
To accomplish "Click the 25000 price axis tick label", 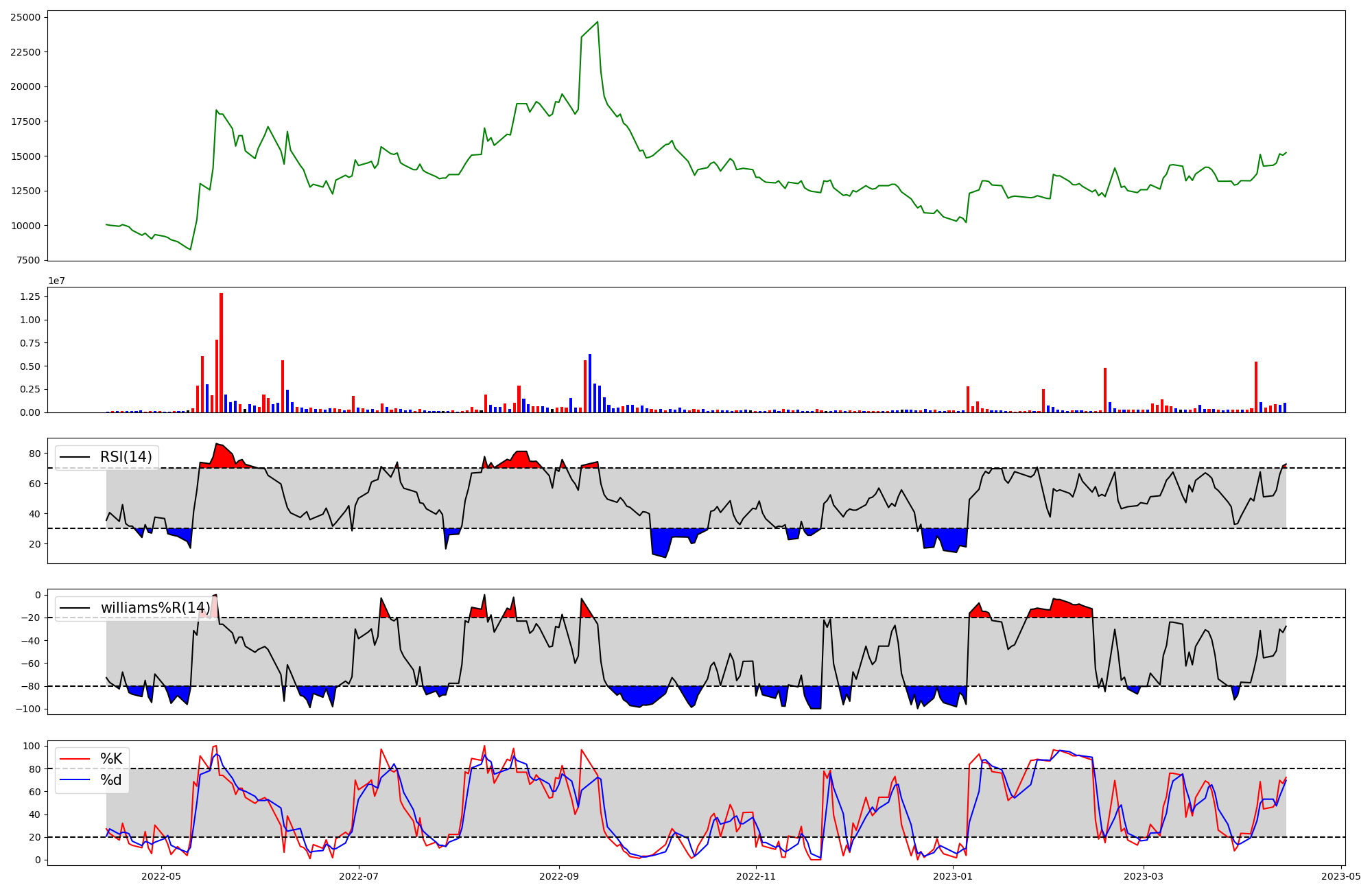I will coord(25,17).
